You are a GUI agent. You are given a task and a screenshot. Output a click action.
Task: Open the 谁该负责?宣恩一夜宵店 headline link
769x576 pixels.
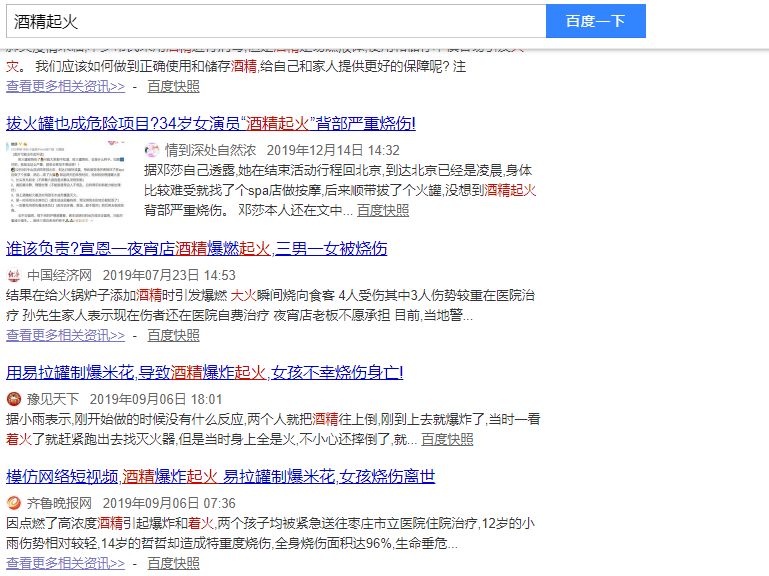[197, 249]
